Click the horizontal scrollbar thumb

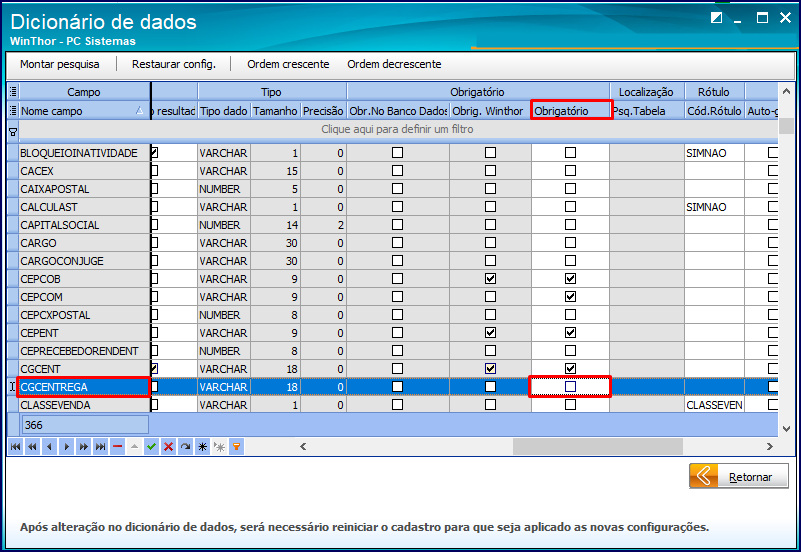coord(598,446)
